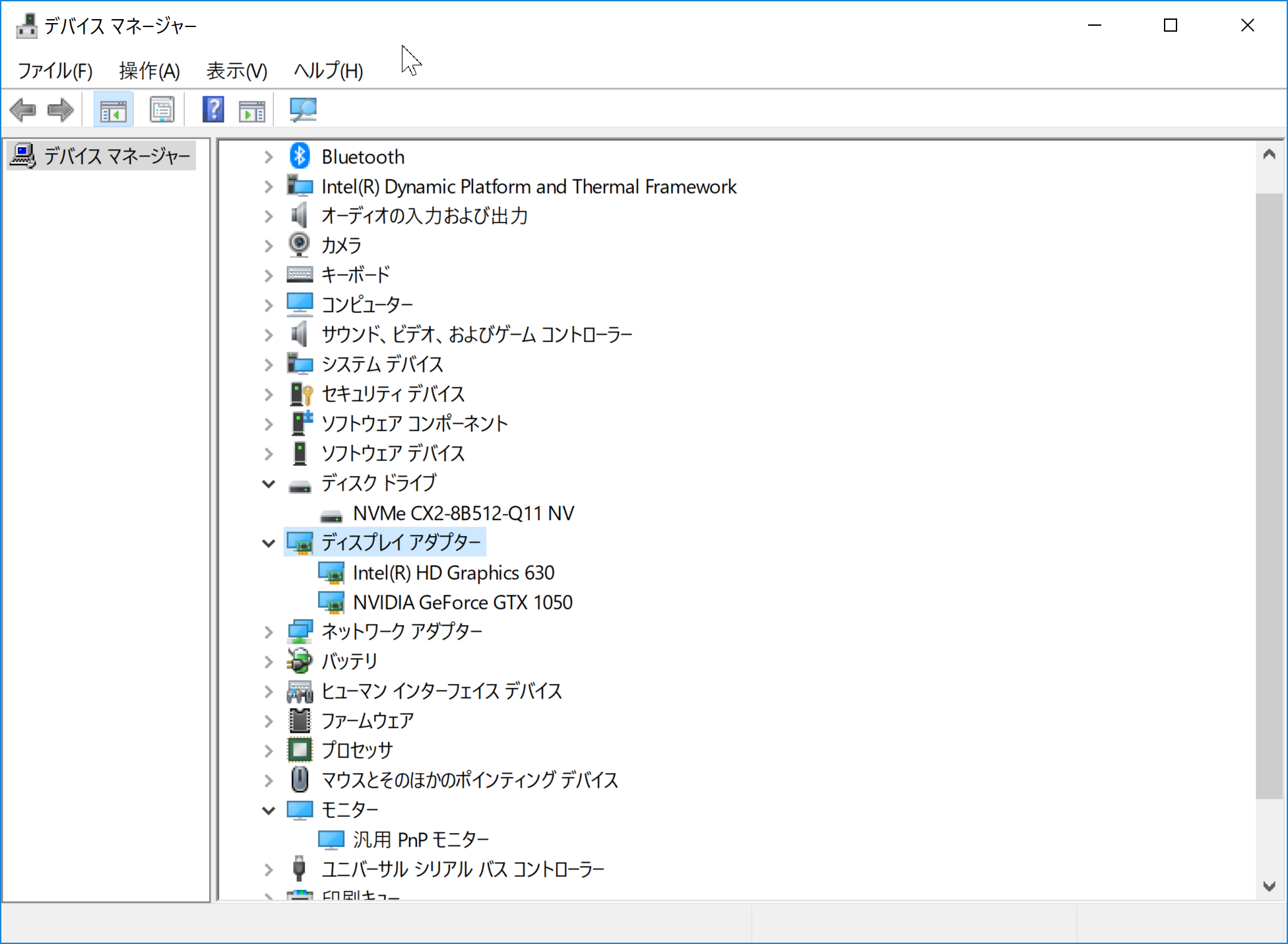Maximize the Device Manager window
This screenshot has width=1288, height=944.
point(1171,25)
